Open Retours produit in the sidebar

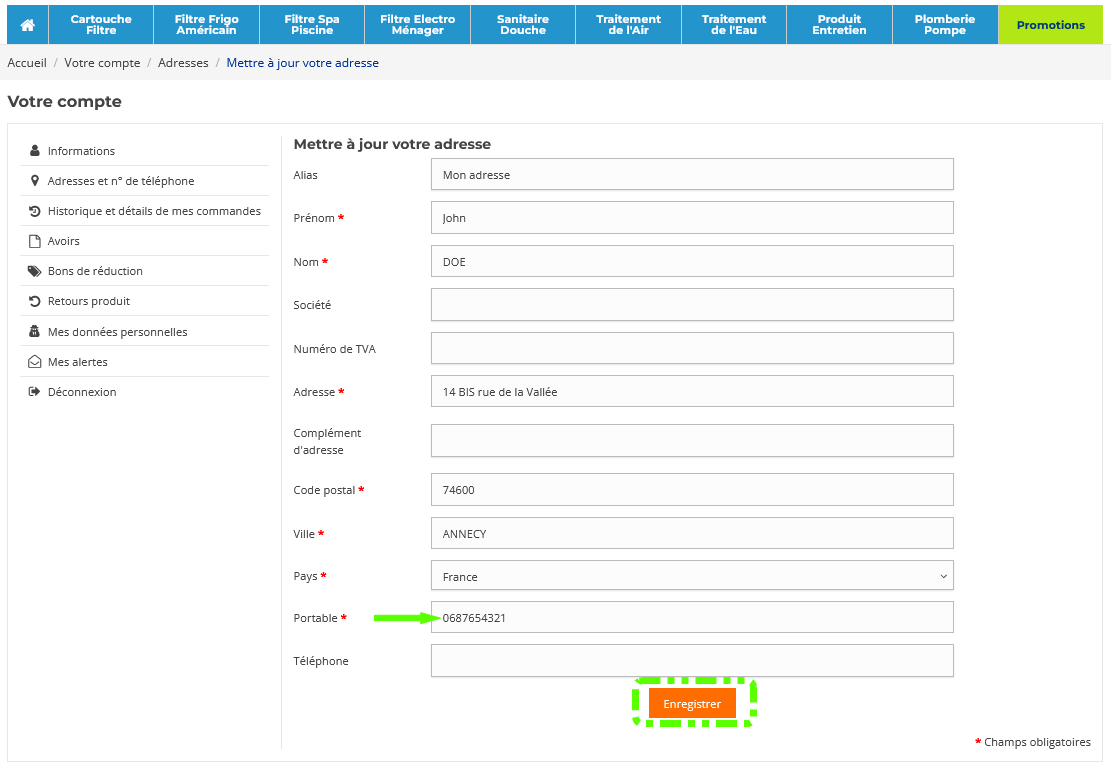pos(89,301)
